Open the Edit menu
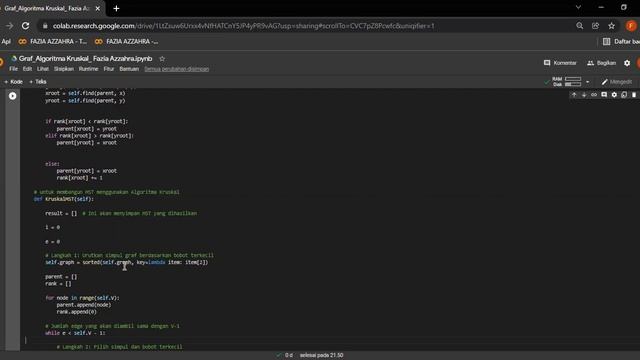Image resolution: width=640 pixels, height=360 pixels. (27, 69)
